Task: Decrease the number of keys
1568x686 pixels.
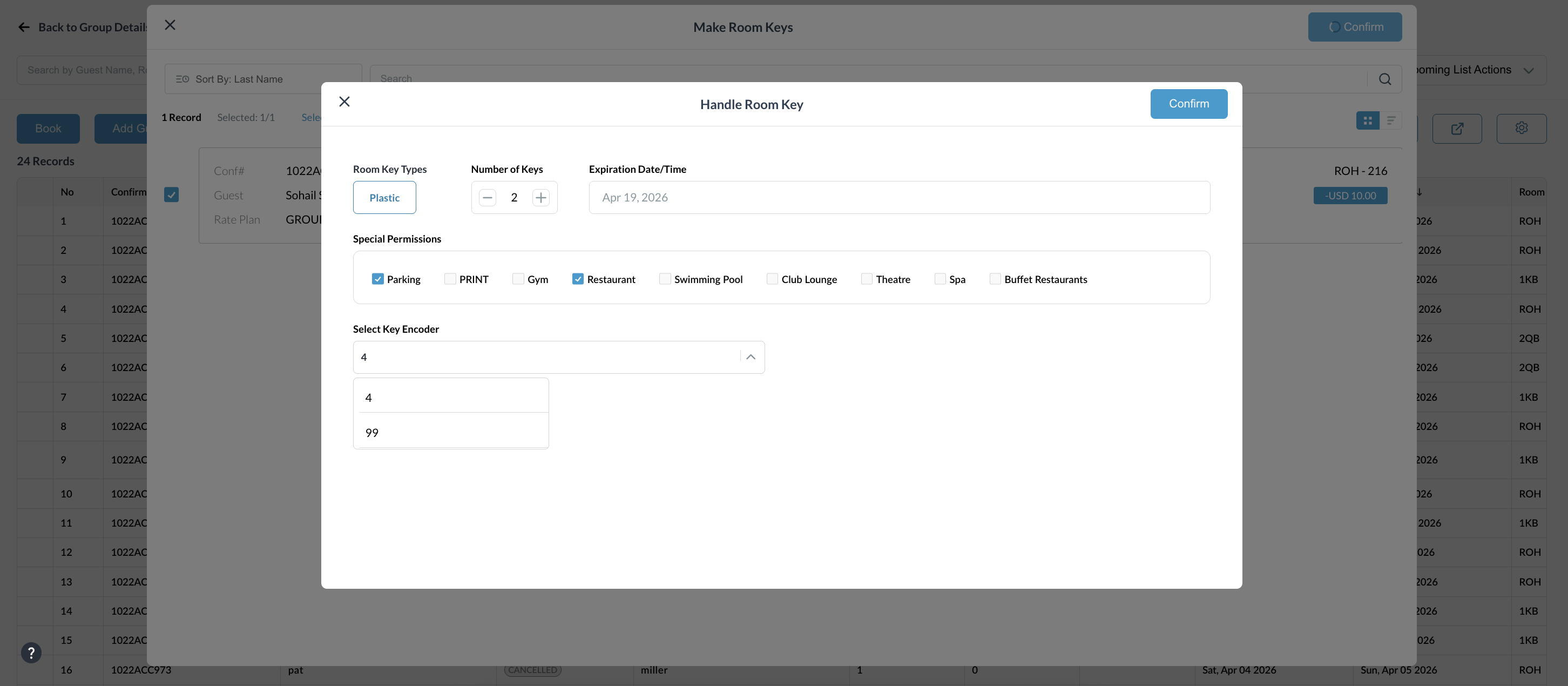Action: click(487, 197)
